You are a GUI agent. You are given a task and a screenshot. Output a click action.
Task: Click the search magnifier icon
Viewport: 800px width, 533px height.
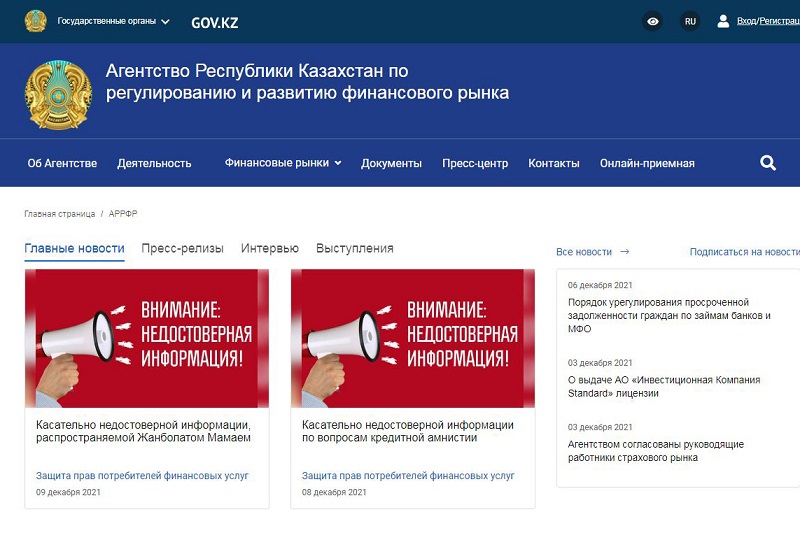pos(768,163)
